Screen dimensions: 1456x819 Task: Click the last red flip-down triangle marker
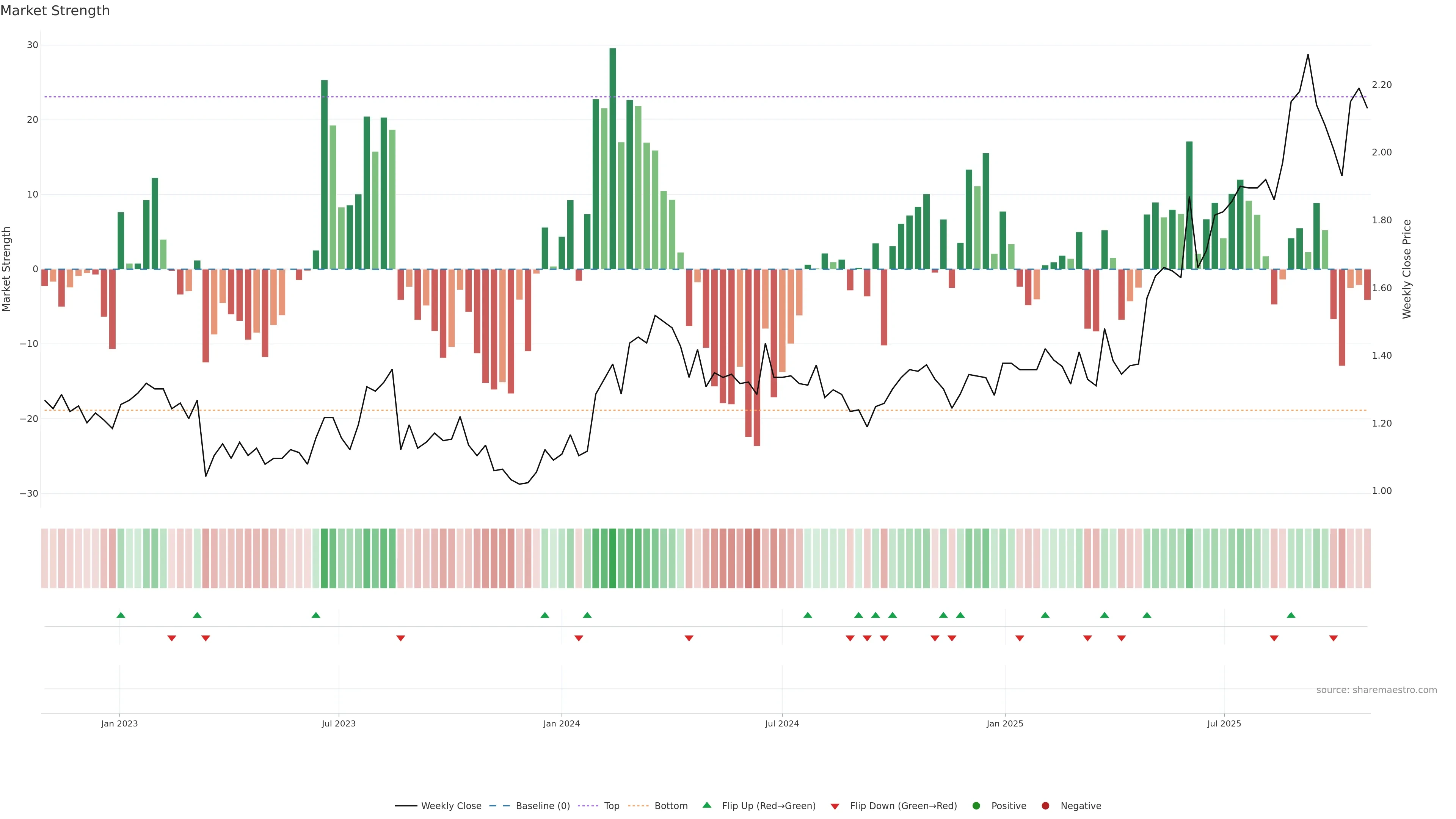click(x=1334, y=638)
